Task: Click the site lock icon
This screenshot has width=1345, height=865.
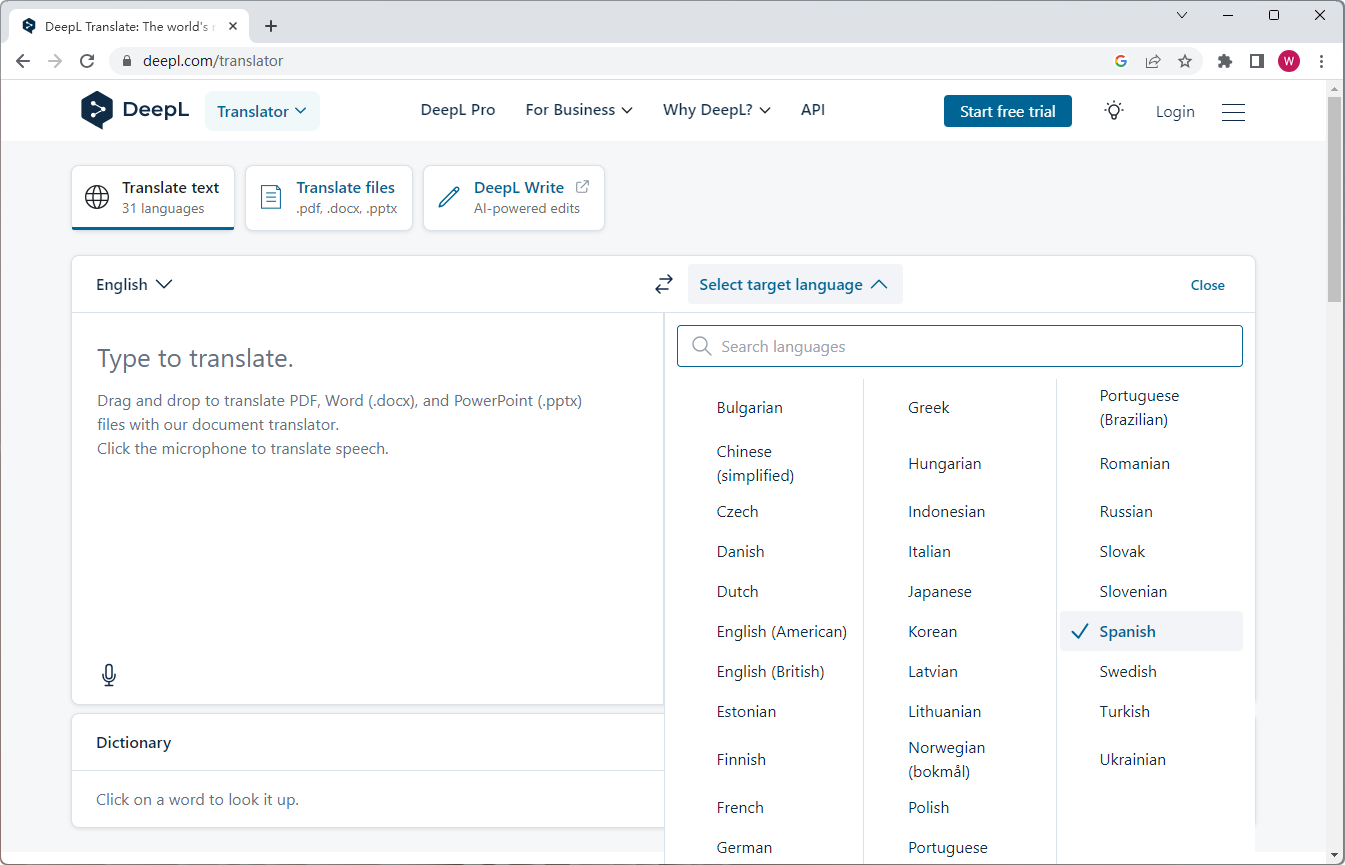Action: tap(126, 61)
